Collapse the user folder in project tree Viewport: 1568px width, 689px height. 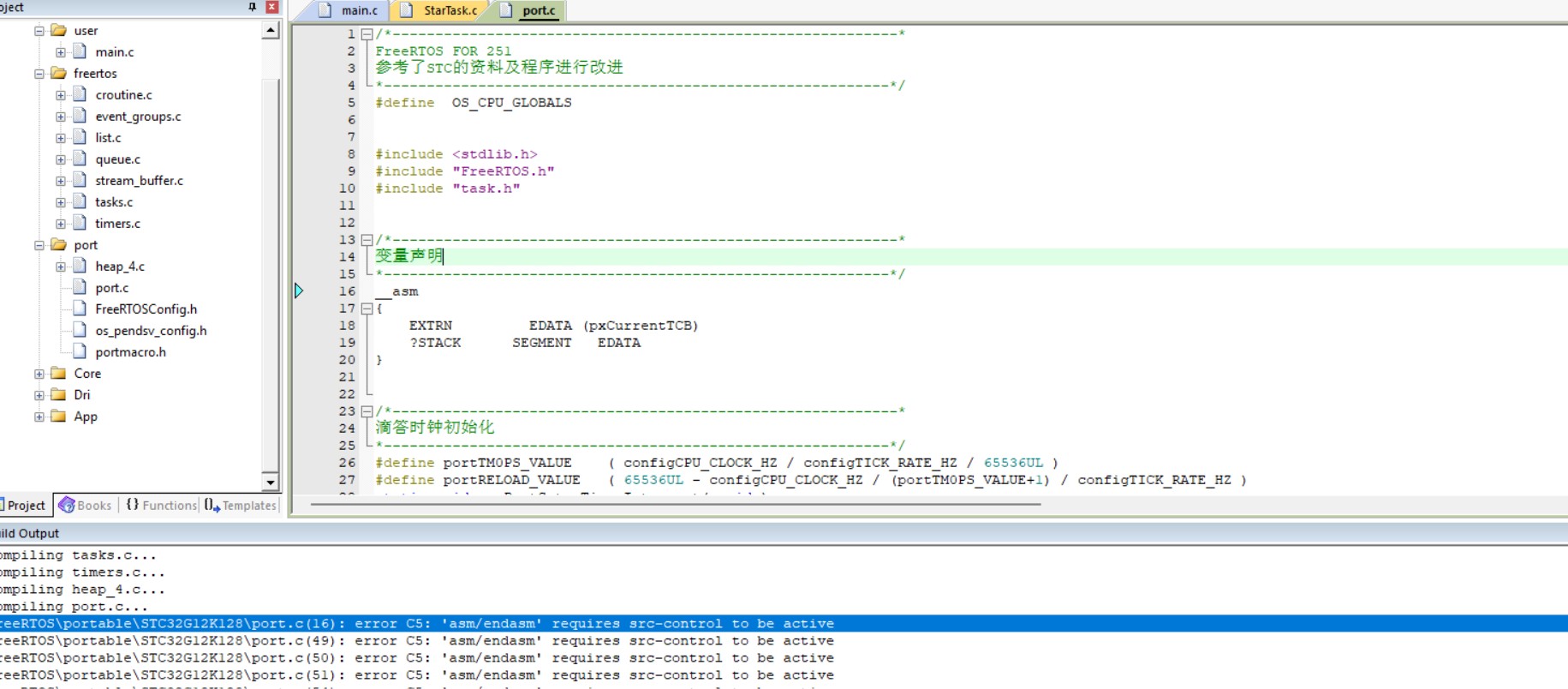[39, 31]
